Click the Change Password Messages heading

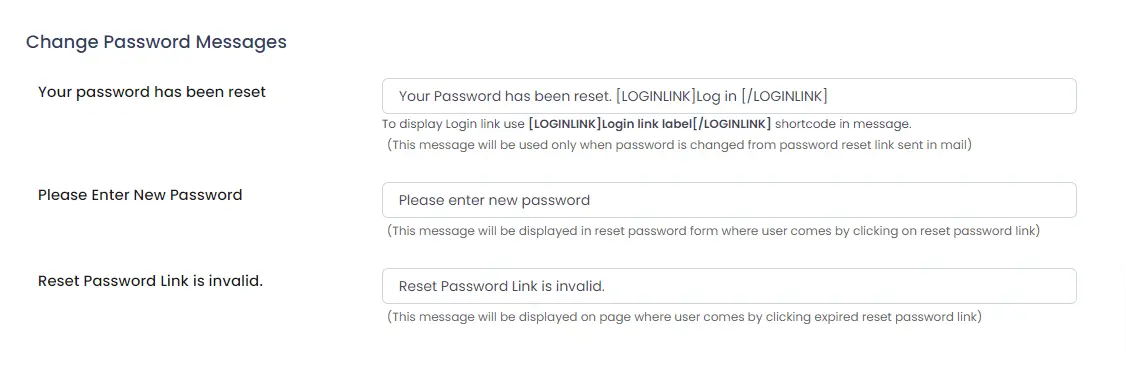pos(156,42)
